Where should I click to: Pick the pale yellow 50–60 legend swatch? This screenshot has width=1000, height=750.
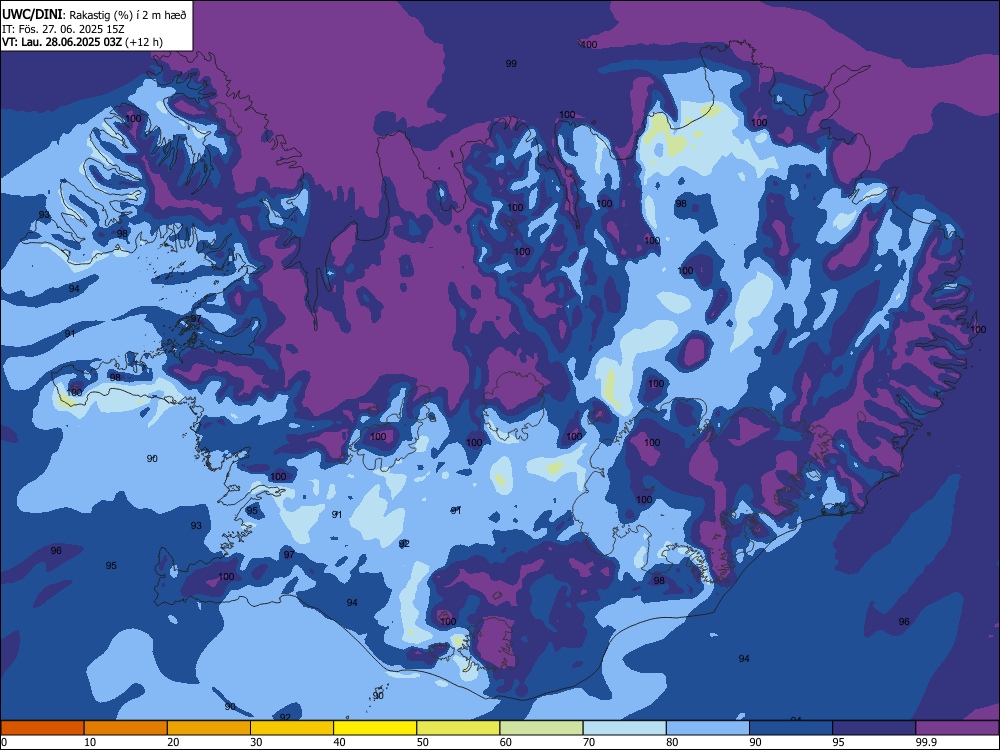(x=458, y=728)
